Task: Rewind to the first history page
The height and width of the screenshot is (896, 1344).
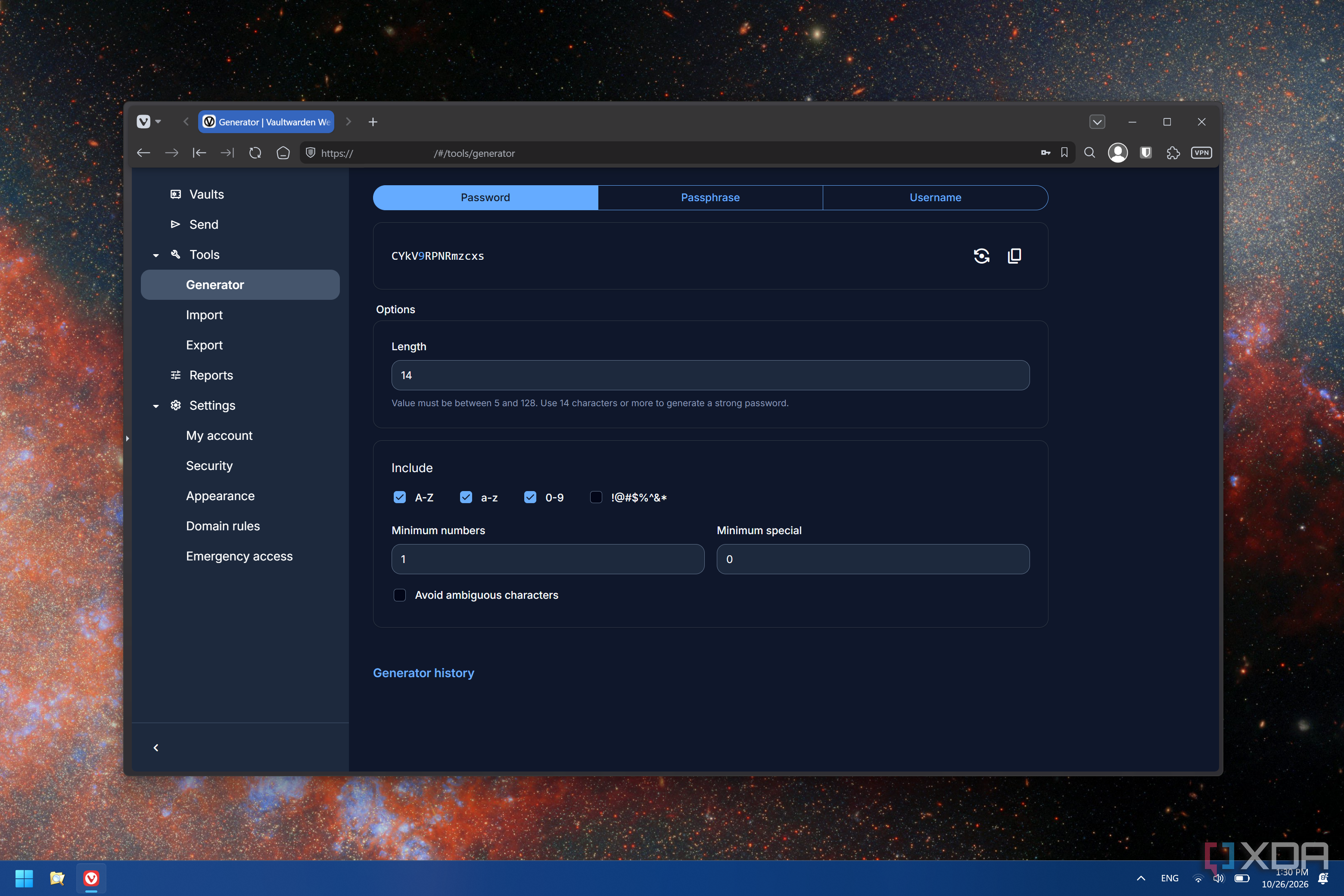Action: (x=199, y=153)
